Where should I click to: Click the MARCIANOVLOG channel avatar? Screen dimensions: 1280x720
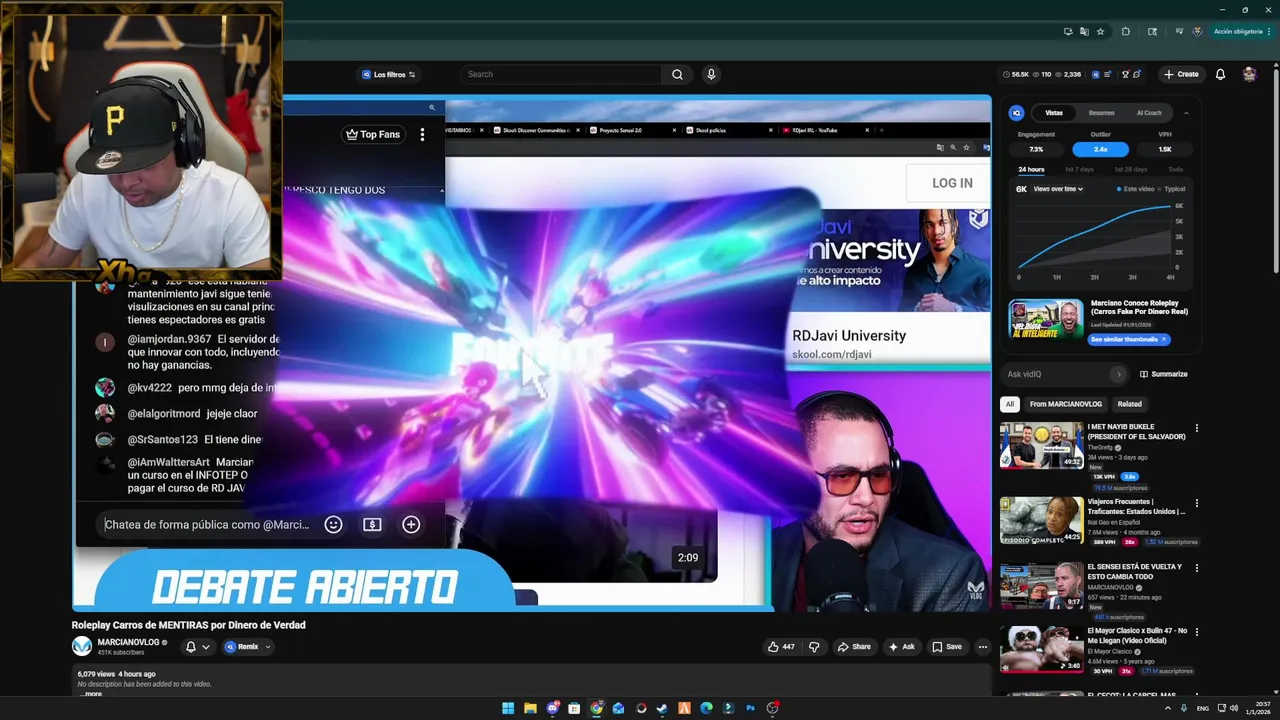tap(82, 646)
